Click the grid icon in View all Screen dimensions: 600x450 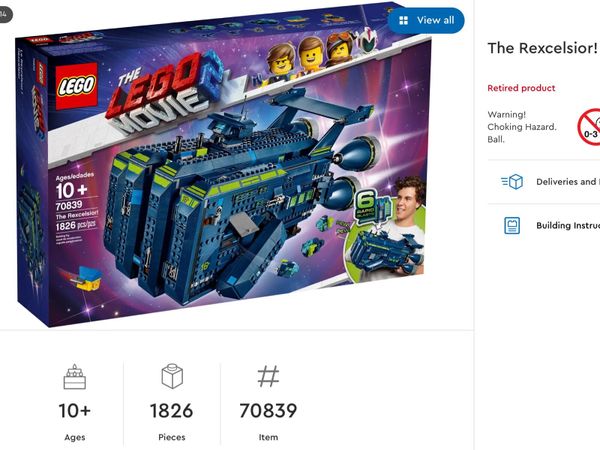point(403,20)
